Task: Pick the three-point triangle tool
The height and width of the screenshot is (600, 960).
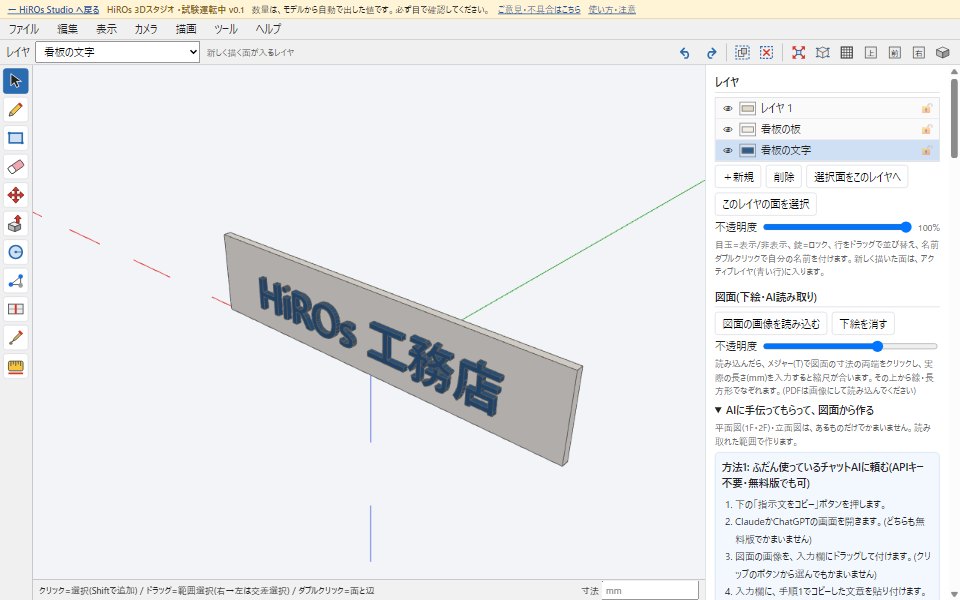Action: click(x=16, y=280)
